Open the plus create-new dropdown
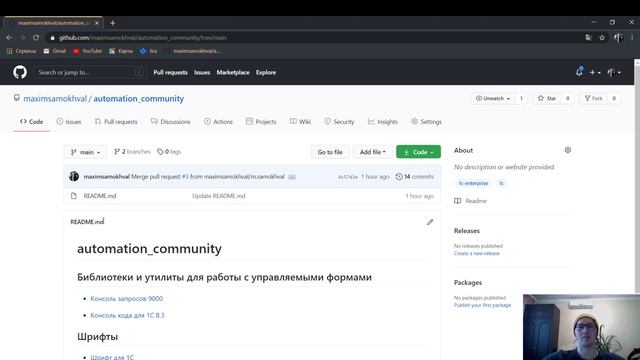The width and height of the screenshot is (640, 360). (x=595, y=72)
